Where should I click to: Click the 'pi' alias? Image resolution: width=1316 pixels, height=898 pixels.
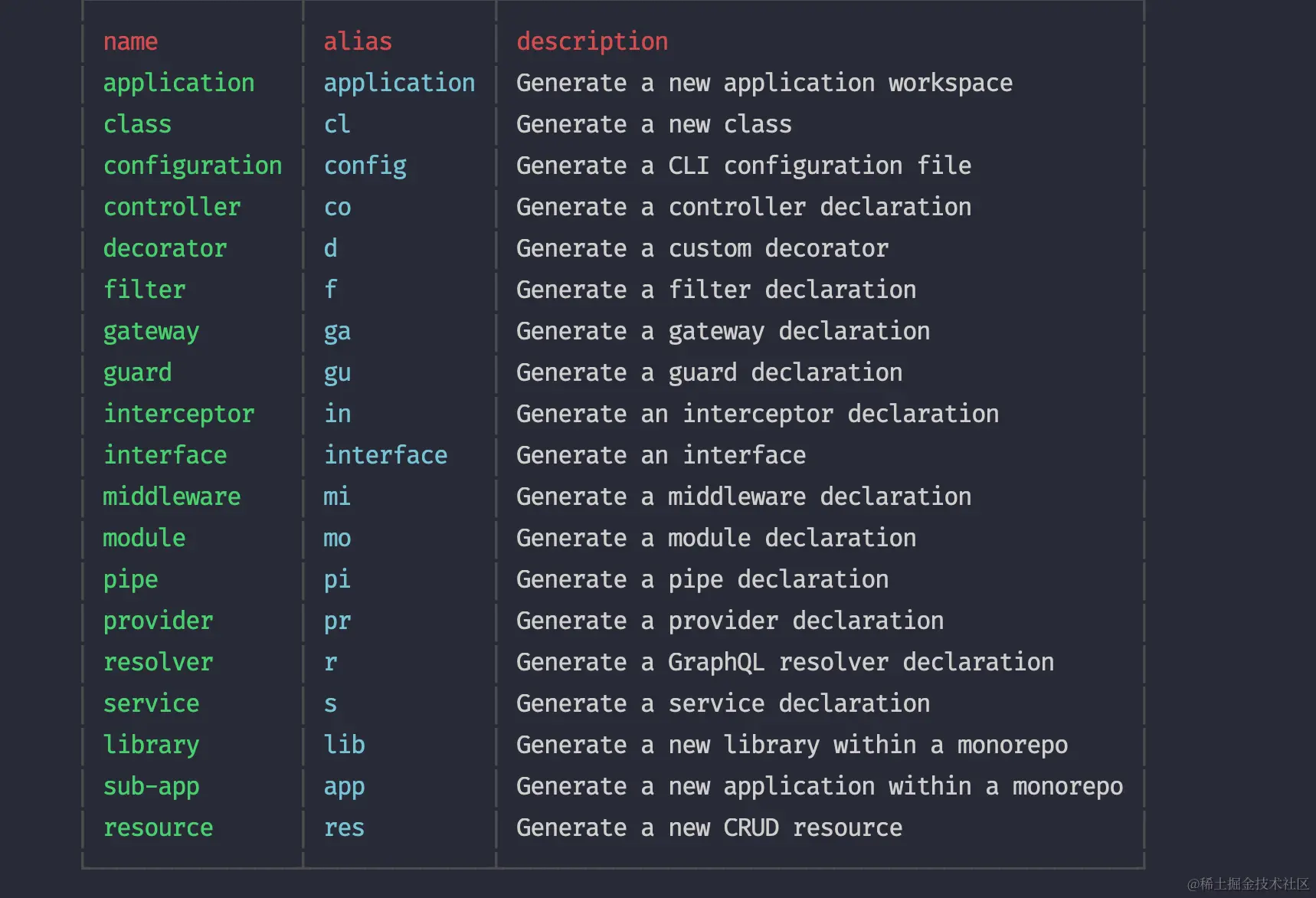(x=337, y=579)
